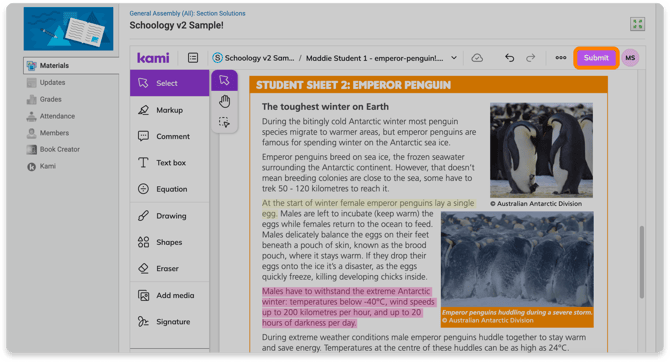Open Grades in Schoology sidebar
The width and height of the screenshot is (670, 362).
click(50, 99)
